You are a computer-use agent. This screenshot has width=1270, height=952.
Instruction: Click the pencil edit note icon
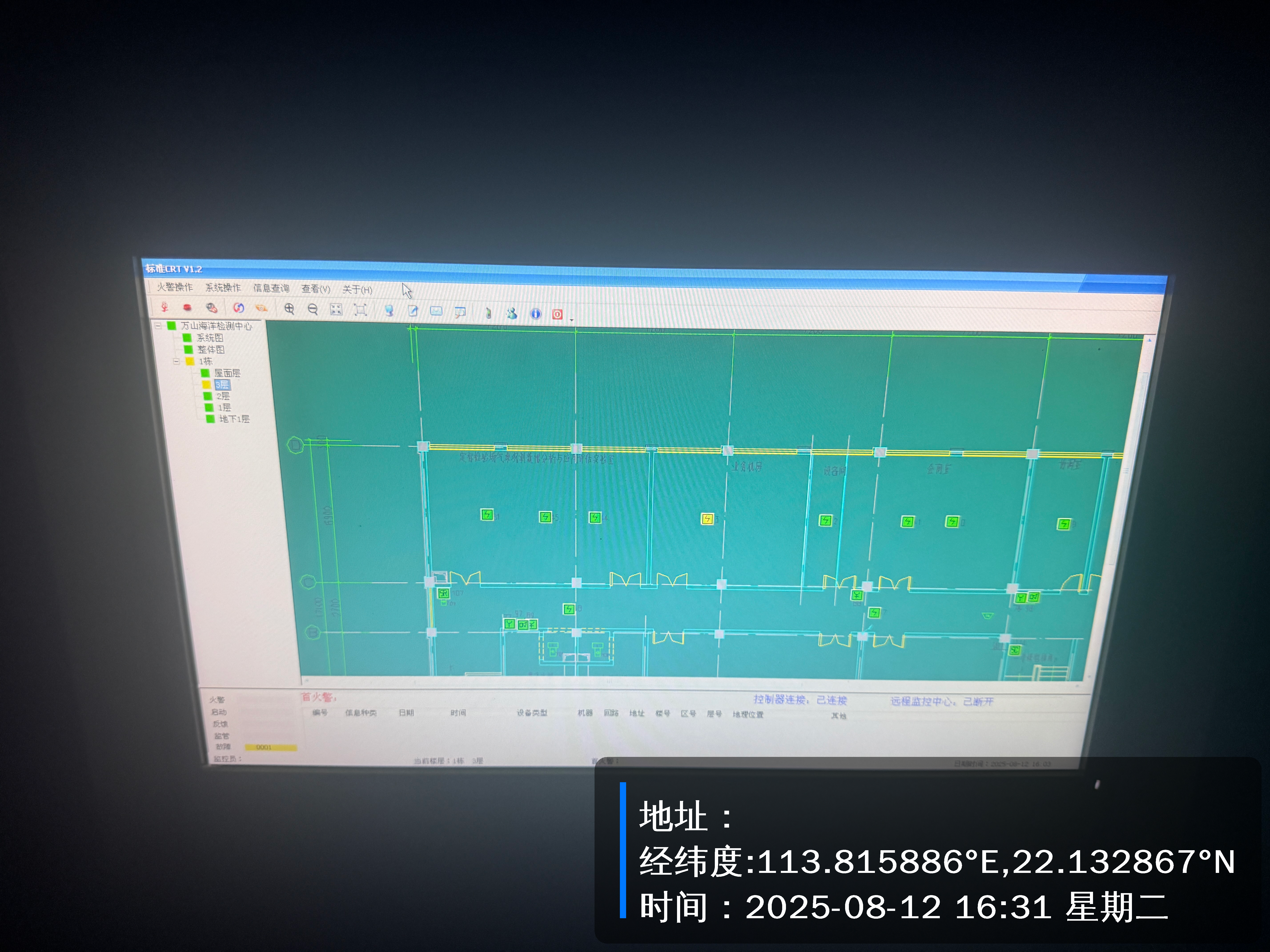tap(413, 312)
